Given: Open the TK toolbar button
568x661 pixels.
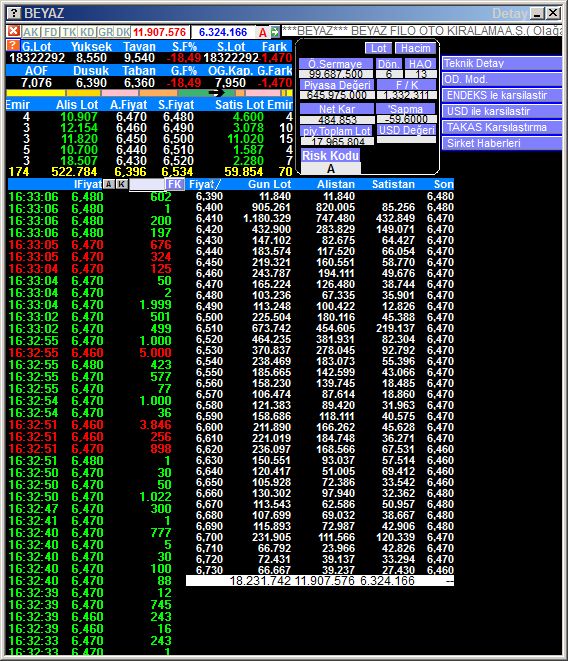Looking at the screenshot, I should click(69, 32).
